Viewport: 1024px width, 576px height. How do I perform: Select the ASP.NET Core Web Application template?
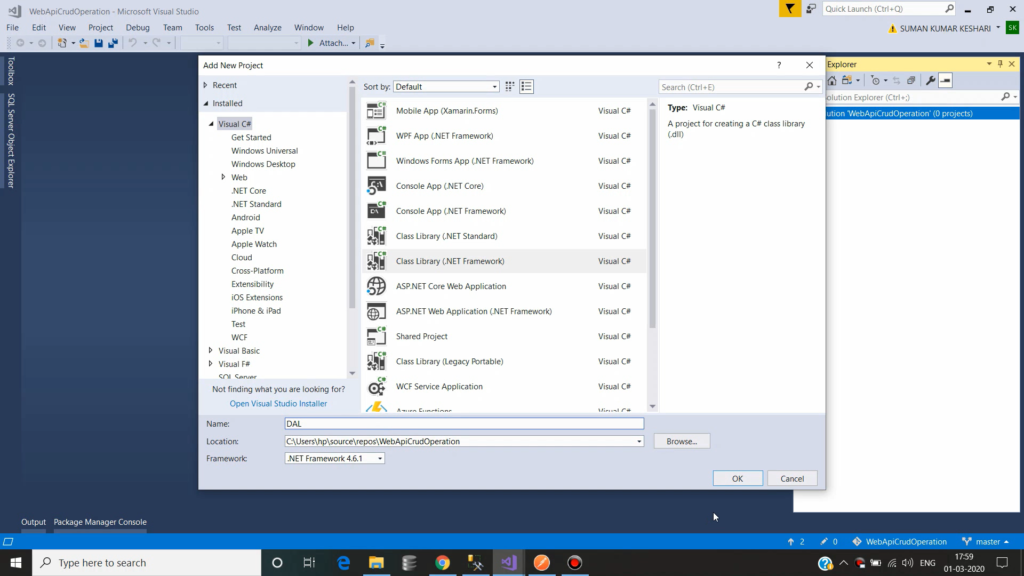504,286
